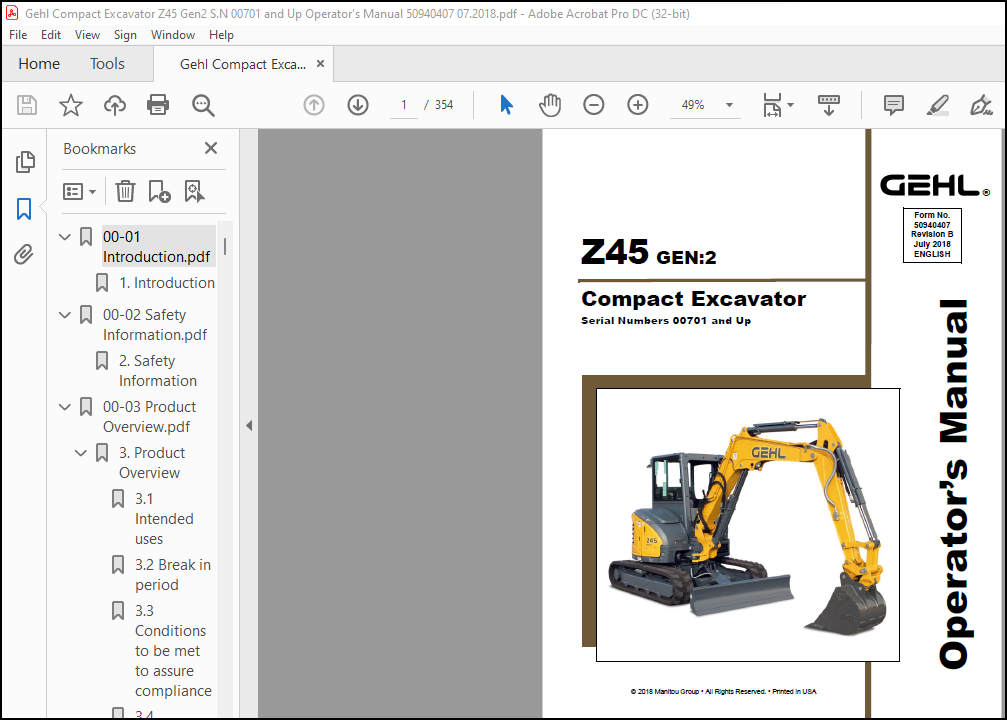1007x720 pixels.
Task: Print the document
Action: click(x=158, y=105)
